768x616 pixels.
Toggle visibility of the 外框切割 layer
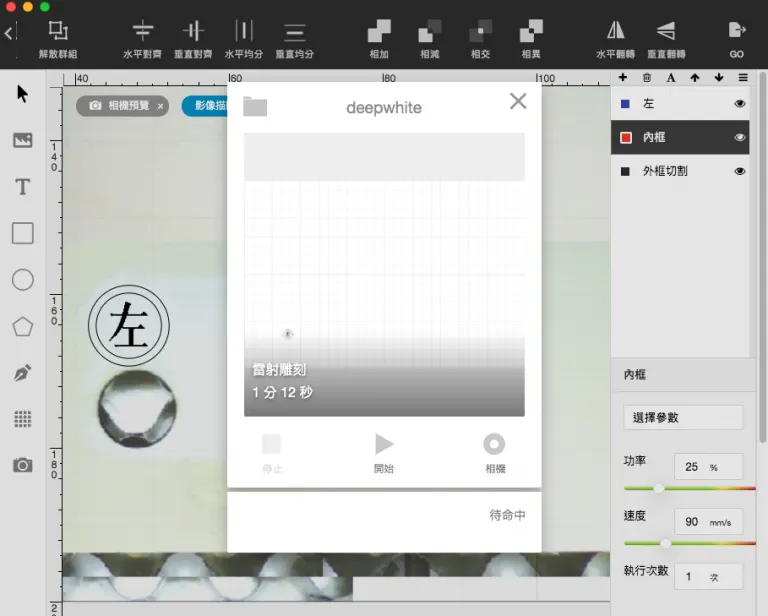tap(740, 171)
